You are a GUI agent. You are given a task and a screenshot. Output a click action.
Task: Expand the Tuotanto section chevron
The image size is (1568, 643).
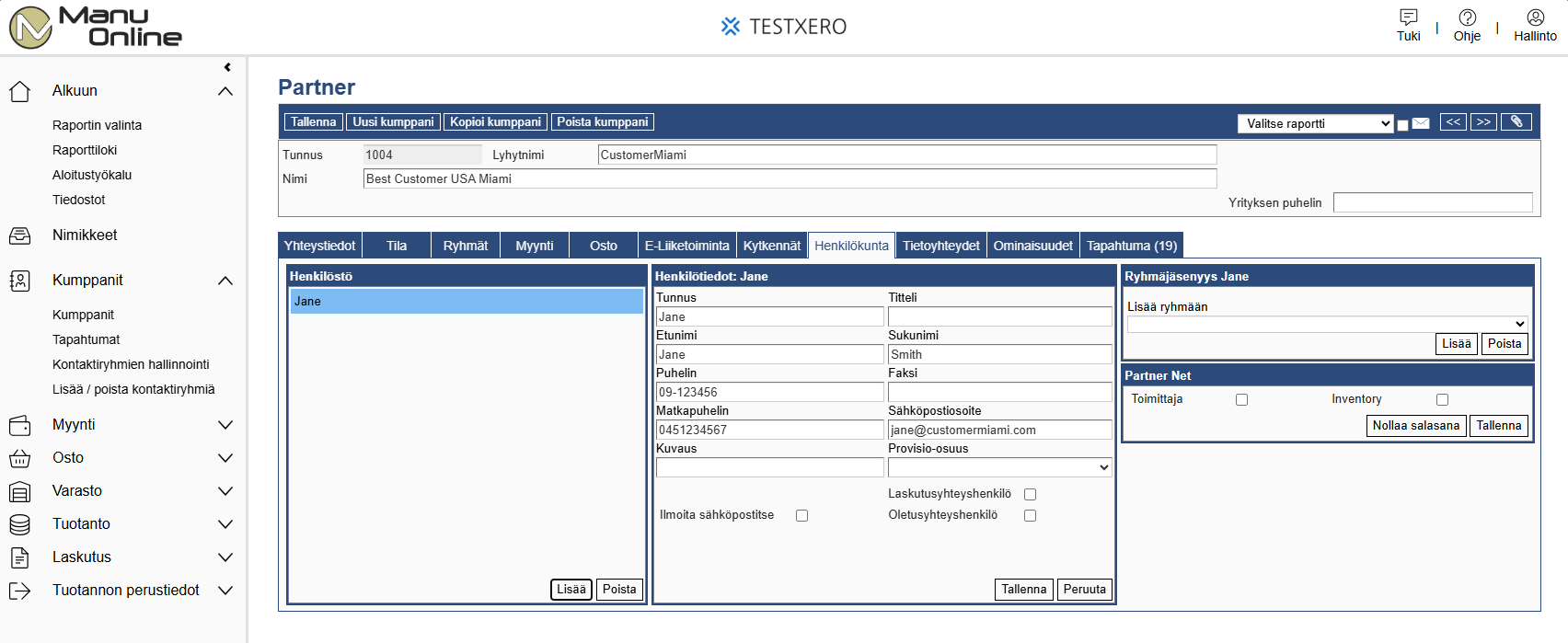(x=225, y=524)
